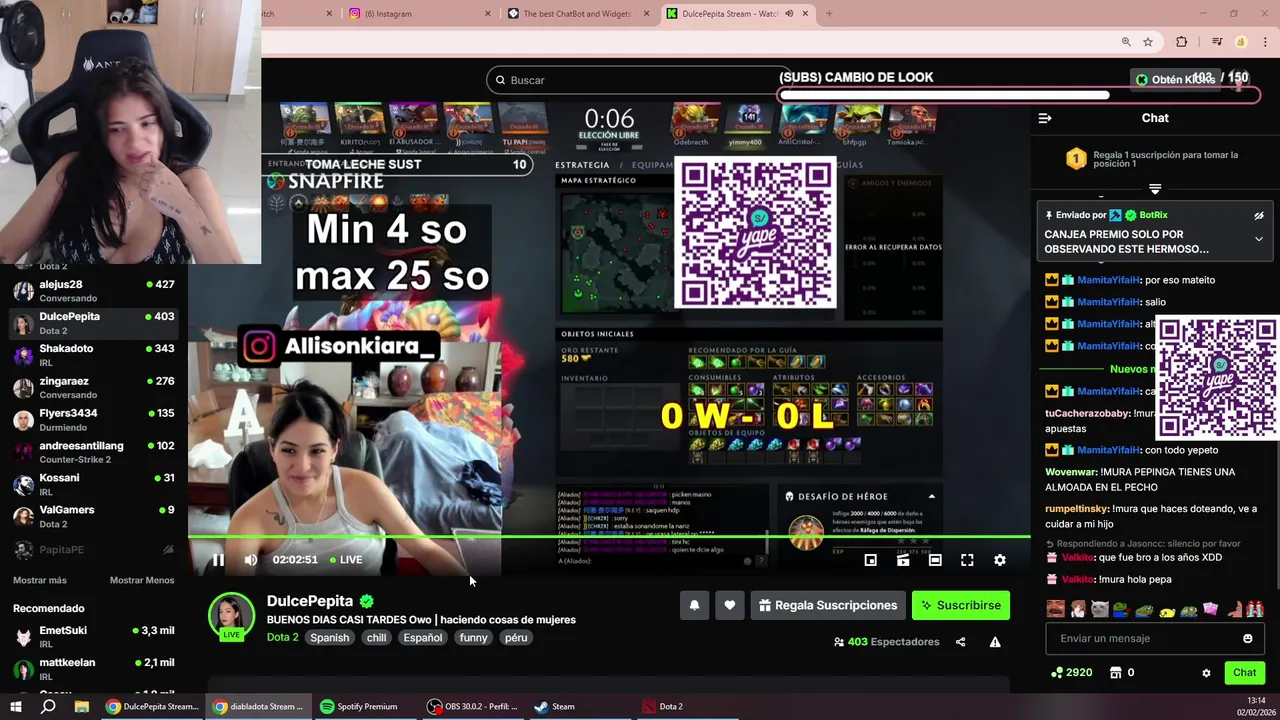Viewport: 1280px width, 720px height.
Task: Select the péru tag
Action: tap(516, 638)
